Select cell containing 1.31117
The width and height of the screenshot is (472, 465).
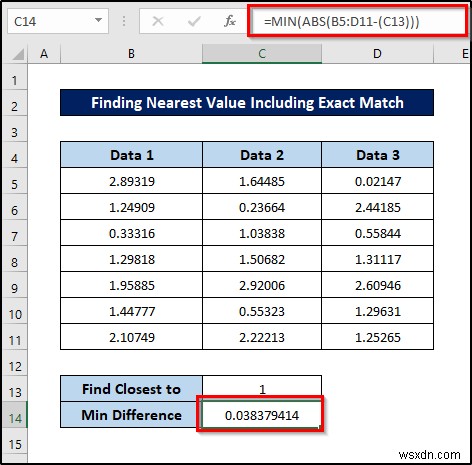[378, 259]
